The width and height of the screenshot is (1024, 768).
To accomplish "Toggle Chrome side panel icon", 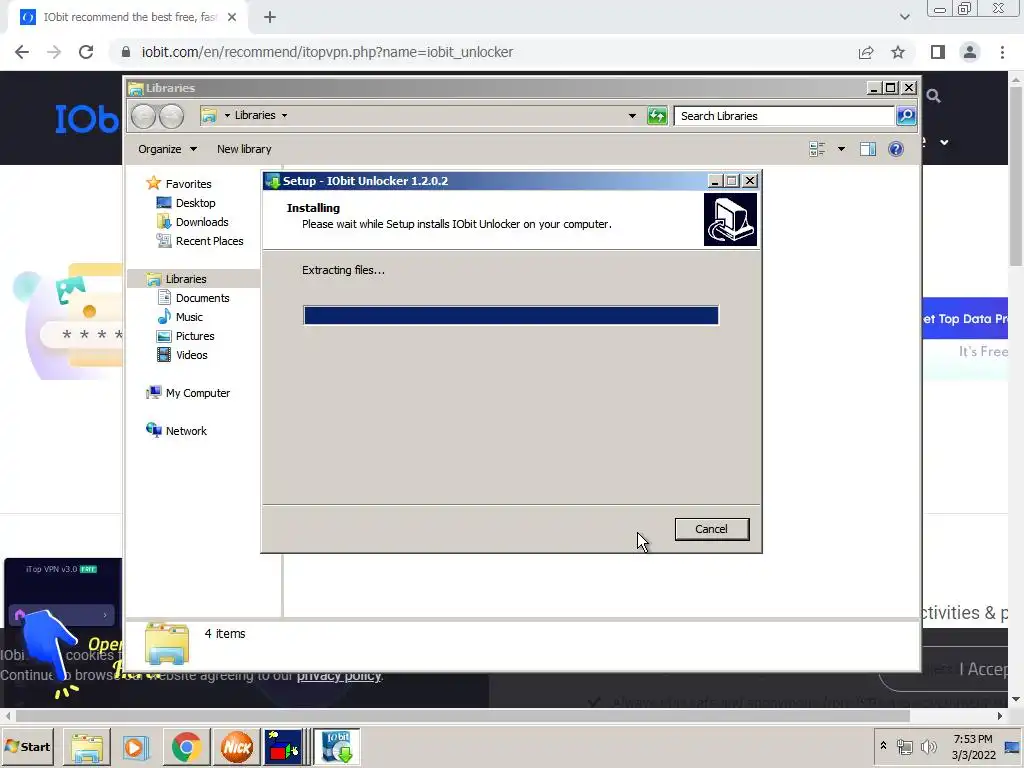I will tap(938, 52).
